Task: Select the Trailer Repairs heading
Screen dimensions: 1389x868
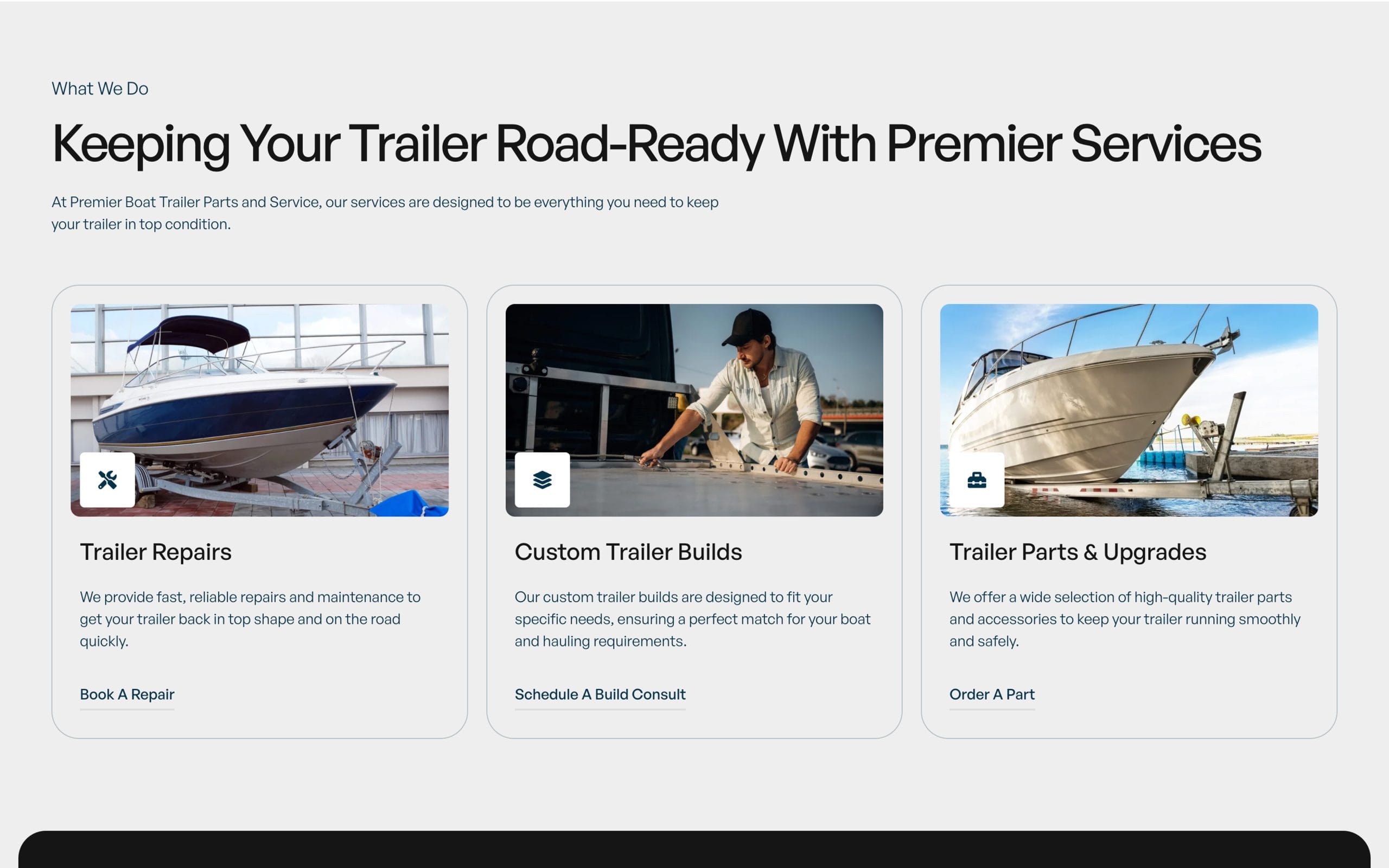Action: [x=156, y=552]
